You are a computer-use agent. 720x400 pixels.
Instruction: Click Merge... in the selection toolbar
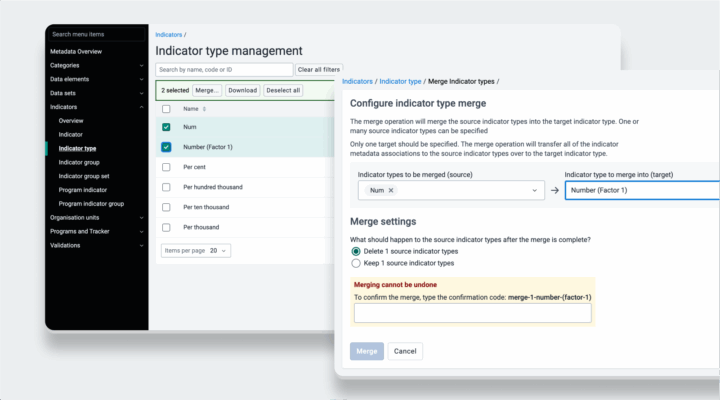pyautogui.click(x=207, y=90)
